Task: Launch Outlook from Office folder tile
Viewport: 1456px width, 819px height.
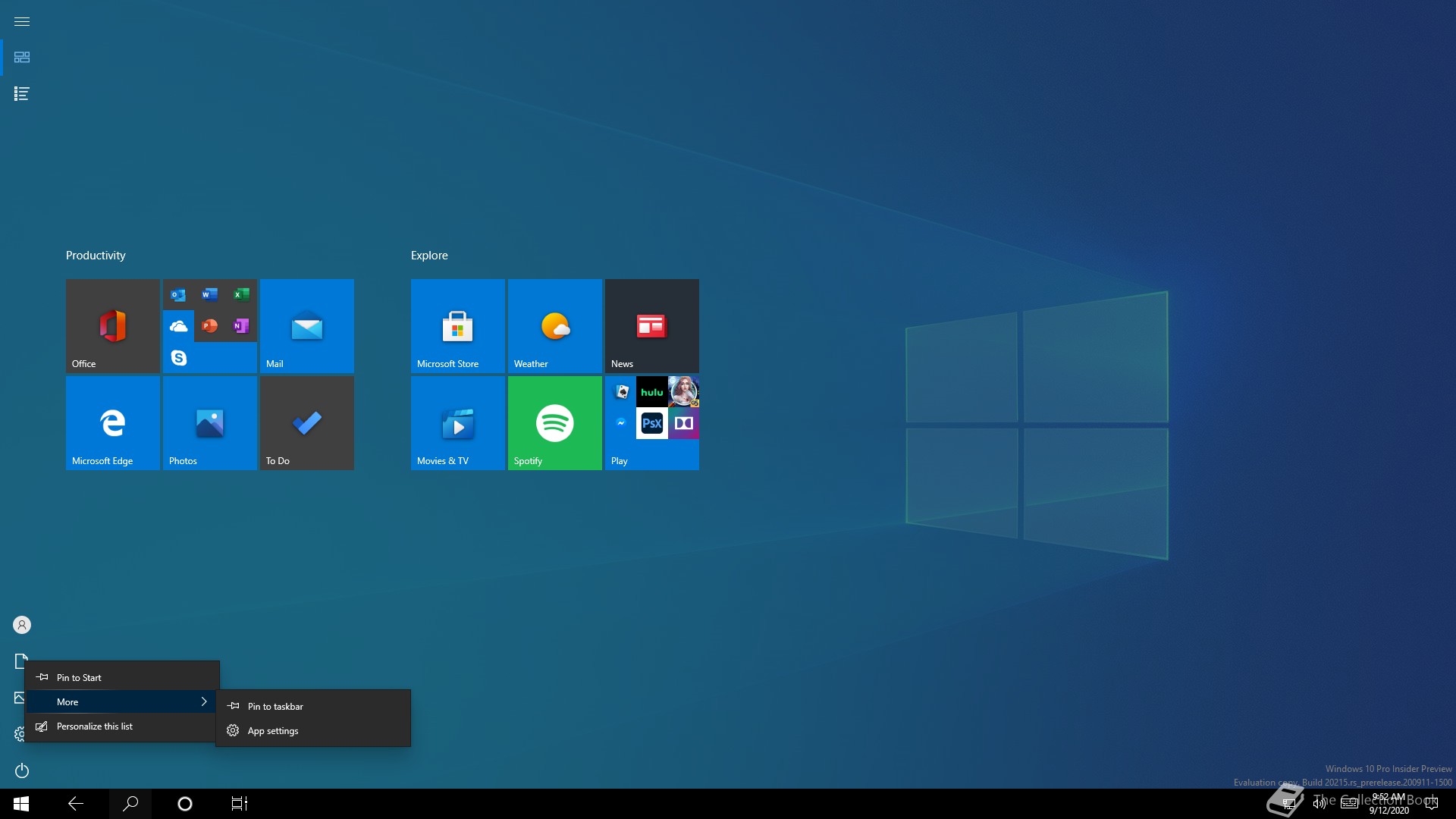Action: [x=178, y=295]
